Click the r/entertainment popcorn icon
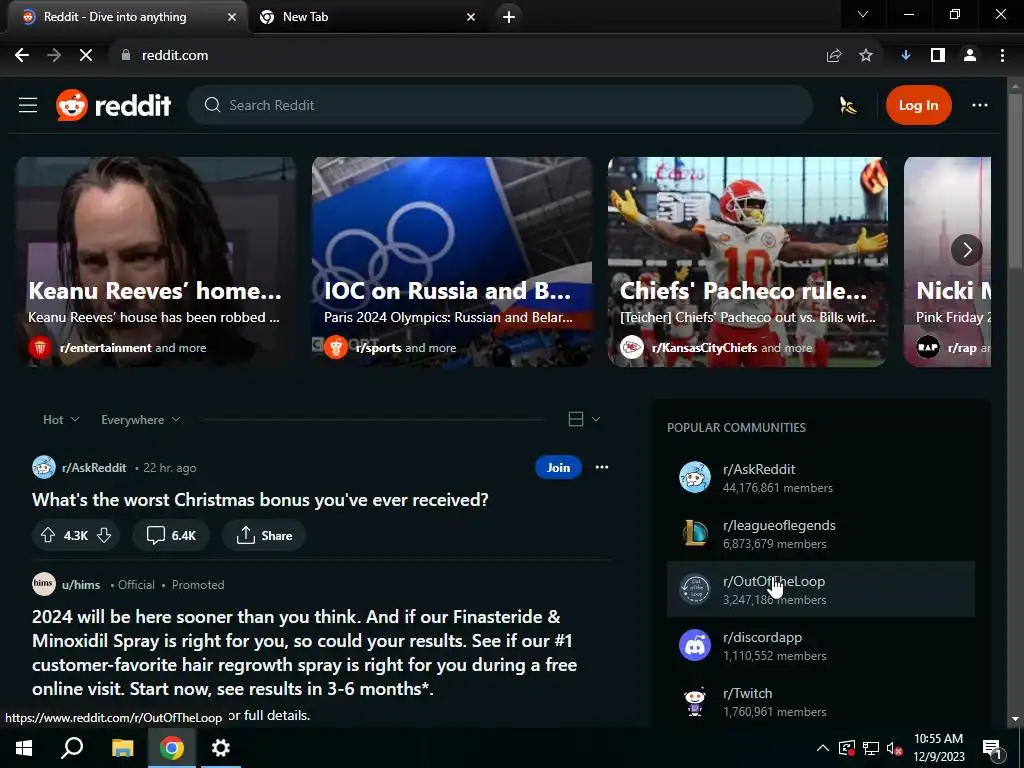The width and height of the screenshot is (1024, 768). coord(40,347)
